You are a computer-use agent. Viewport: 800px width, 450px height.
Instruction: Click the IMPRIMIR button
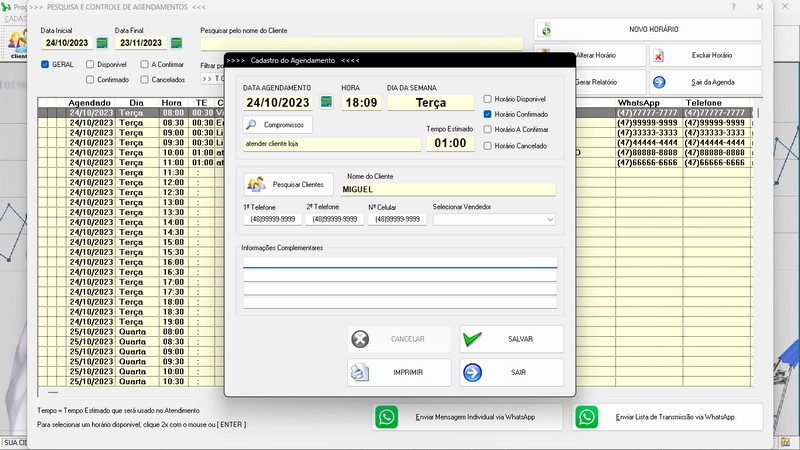[399, 372]
